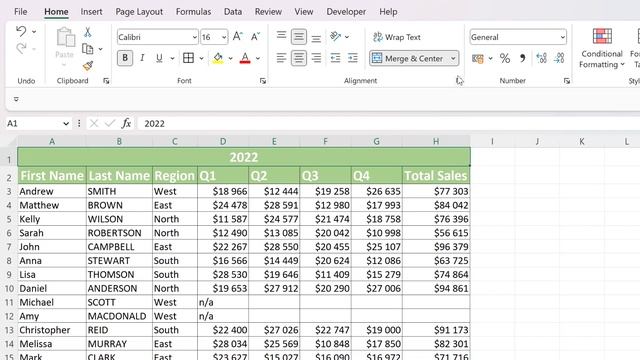
Task: Click the Decrease Decimal icon
Action: pos(559,58)
